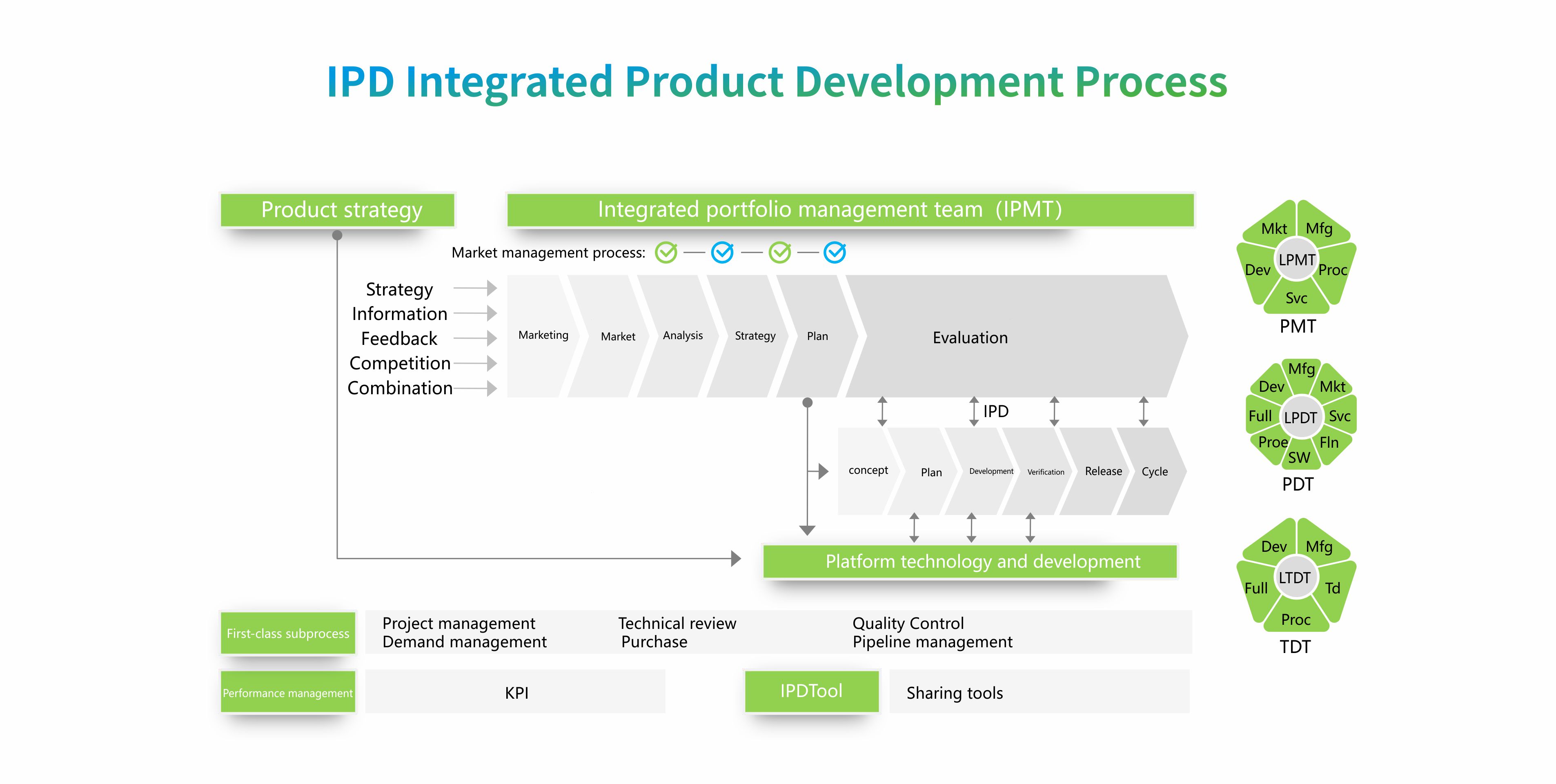Click the Svc petal in PMT diagram
This screenshot has height=784, width=1556.
[1296, 298]
